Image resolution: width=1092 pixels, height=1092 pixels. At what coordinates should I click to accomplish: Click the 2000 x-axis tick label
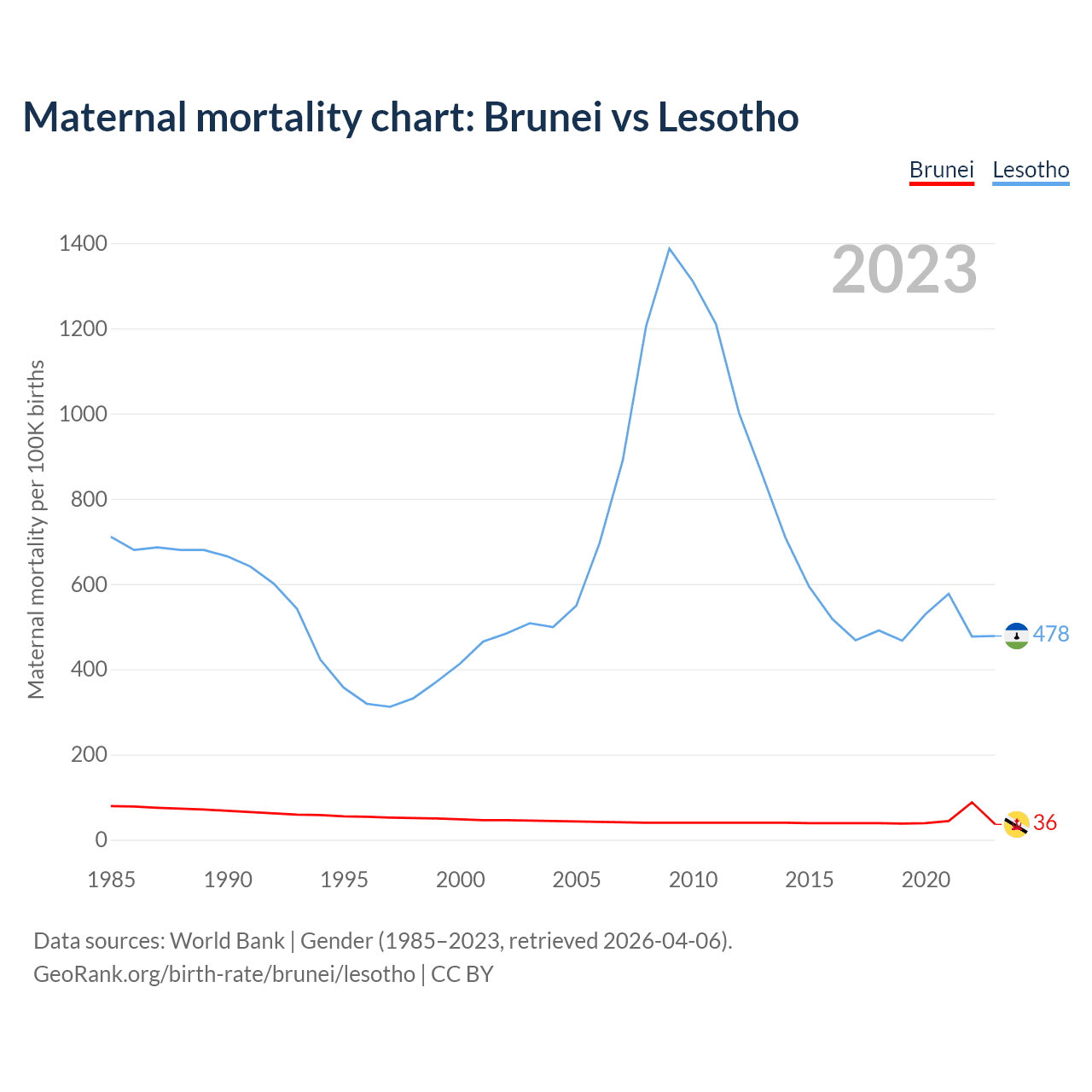tap(461, 880)
